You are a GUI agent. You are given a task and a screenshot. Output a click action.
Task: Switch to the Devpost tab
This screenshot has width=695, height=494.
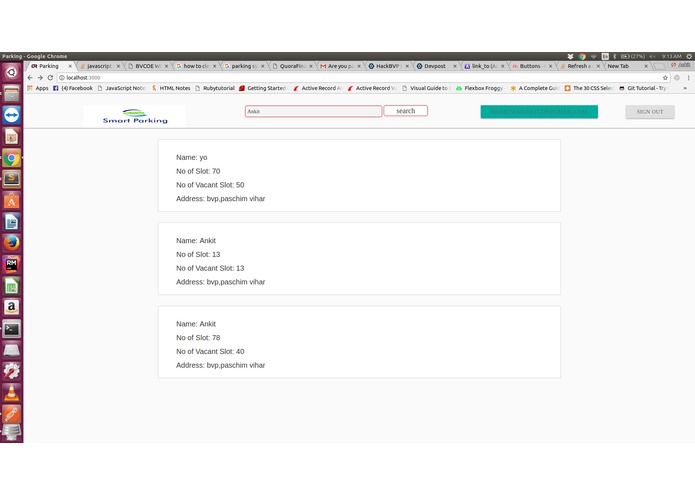click(x=435, y=66)
